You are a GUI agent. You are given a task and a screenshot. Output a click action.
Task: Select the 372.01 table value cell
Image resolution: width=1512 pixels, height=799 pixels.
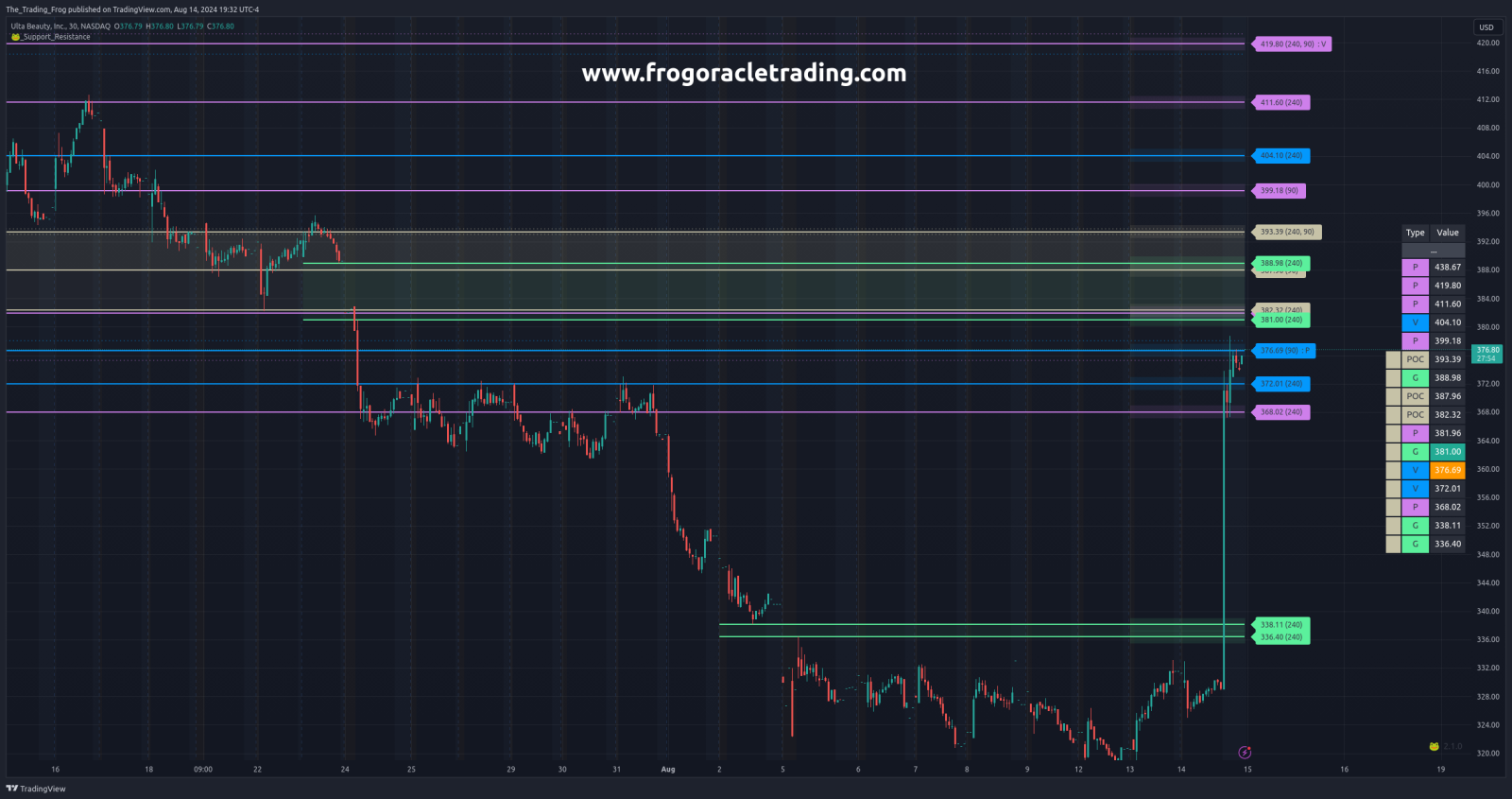(1448, 489)
